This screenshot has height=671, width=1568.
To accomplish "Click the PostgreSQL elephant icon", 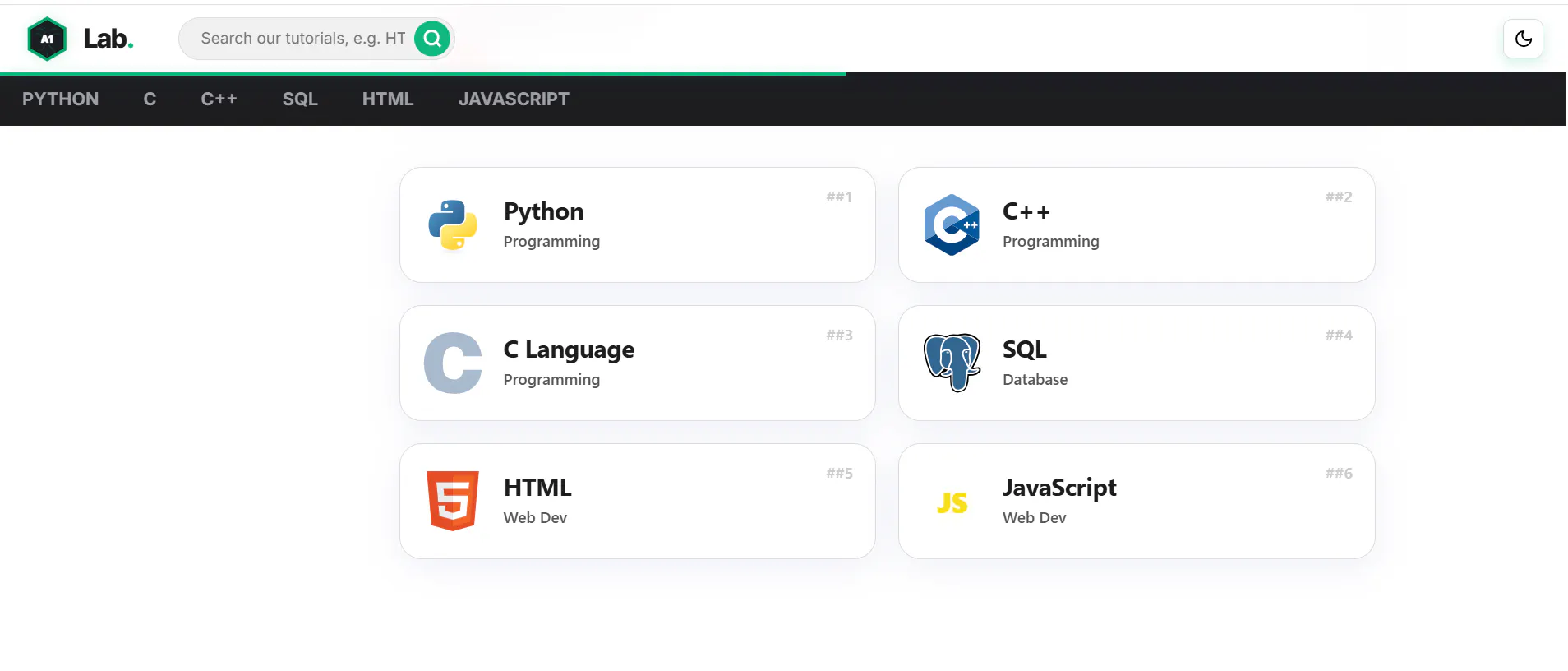I will (952, 363).
